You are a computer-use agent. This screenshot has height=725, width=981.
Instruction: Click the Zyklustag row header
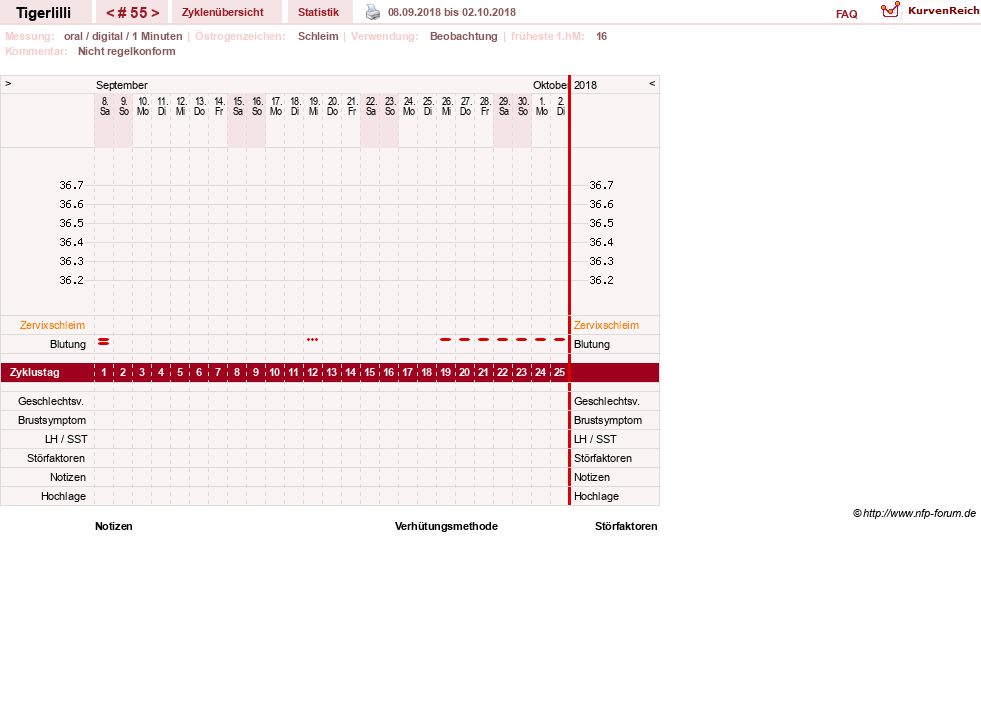click(x=35, y=372)
